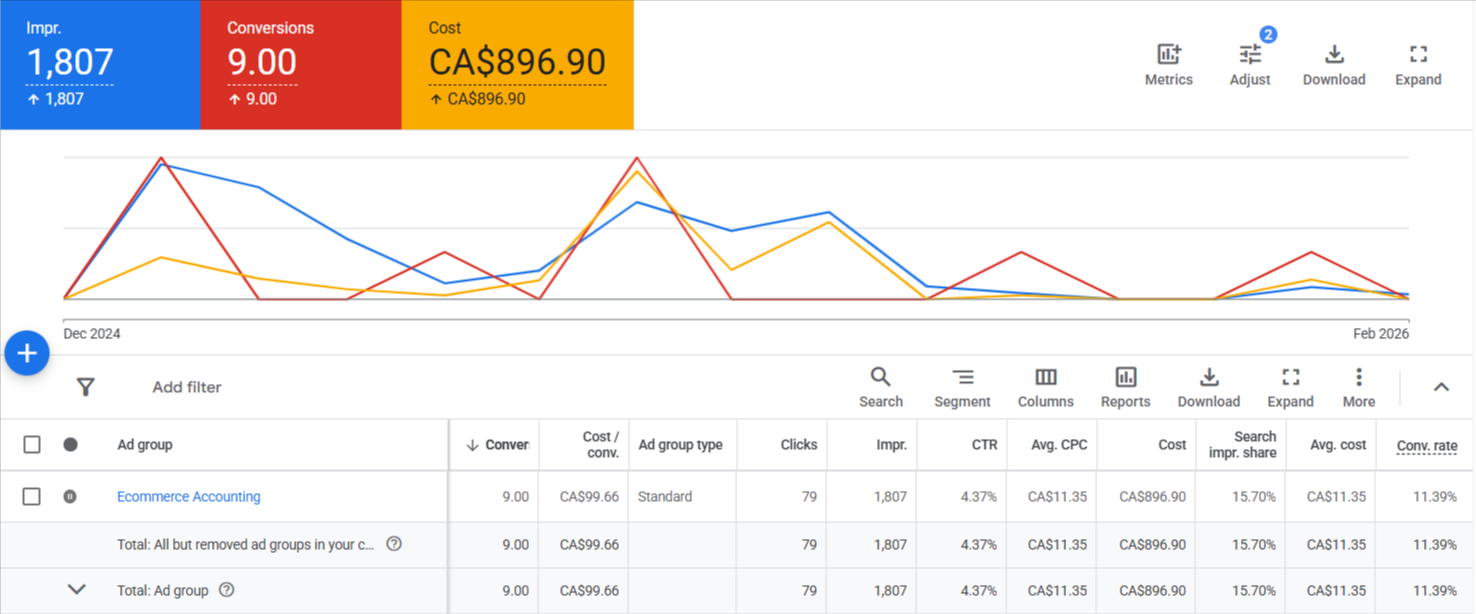Click the filter funnel icon
Screen dimensions: 1476x614
pyautogui.click(x=86, y=387)
